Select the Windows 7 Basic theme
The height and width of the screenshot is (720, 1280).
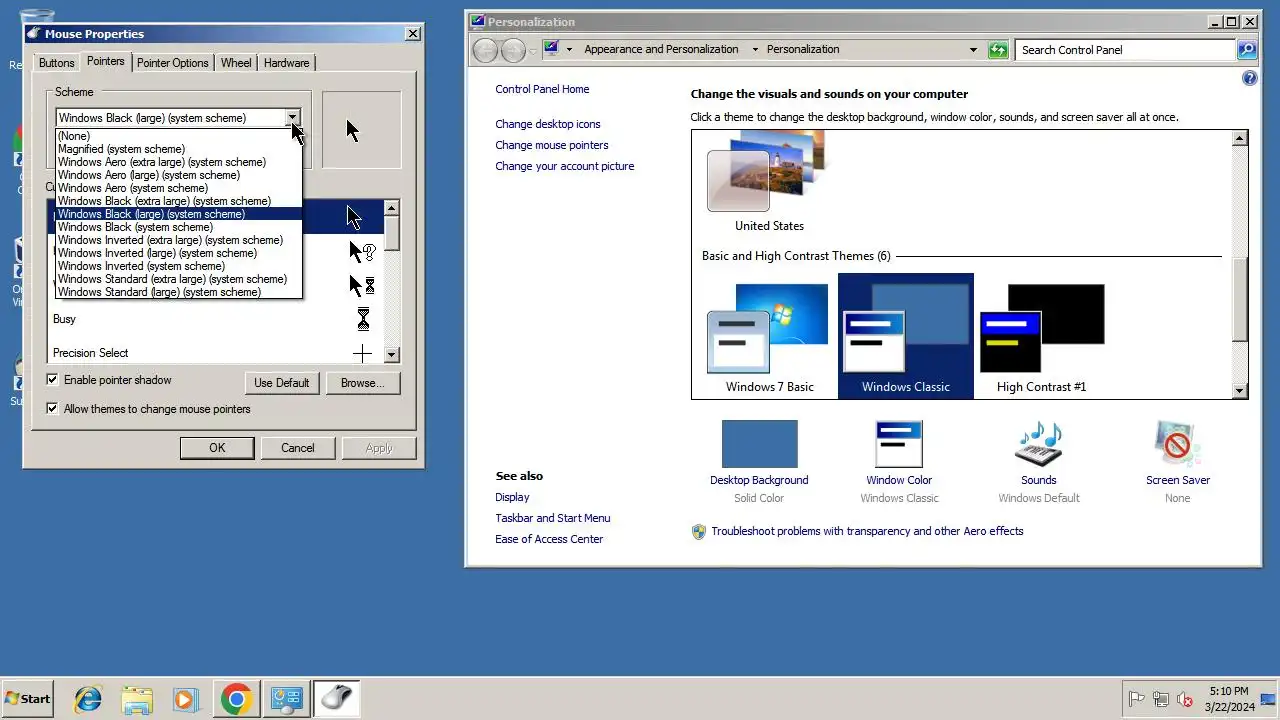769,338
